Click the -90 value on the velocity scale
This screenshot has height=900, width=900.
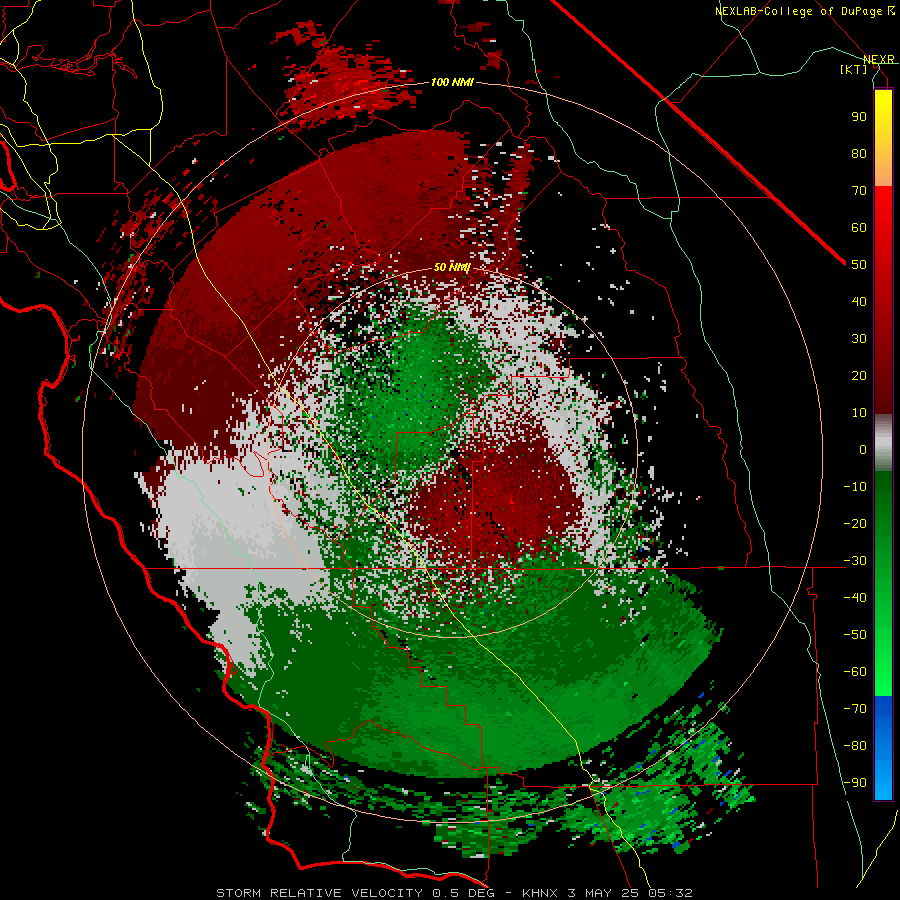855,783
